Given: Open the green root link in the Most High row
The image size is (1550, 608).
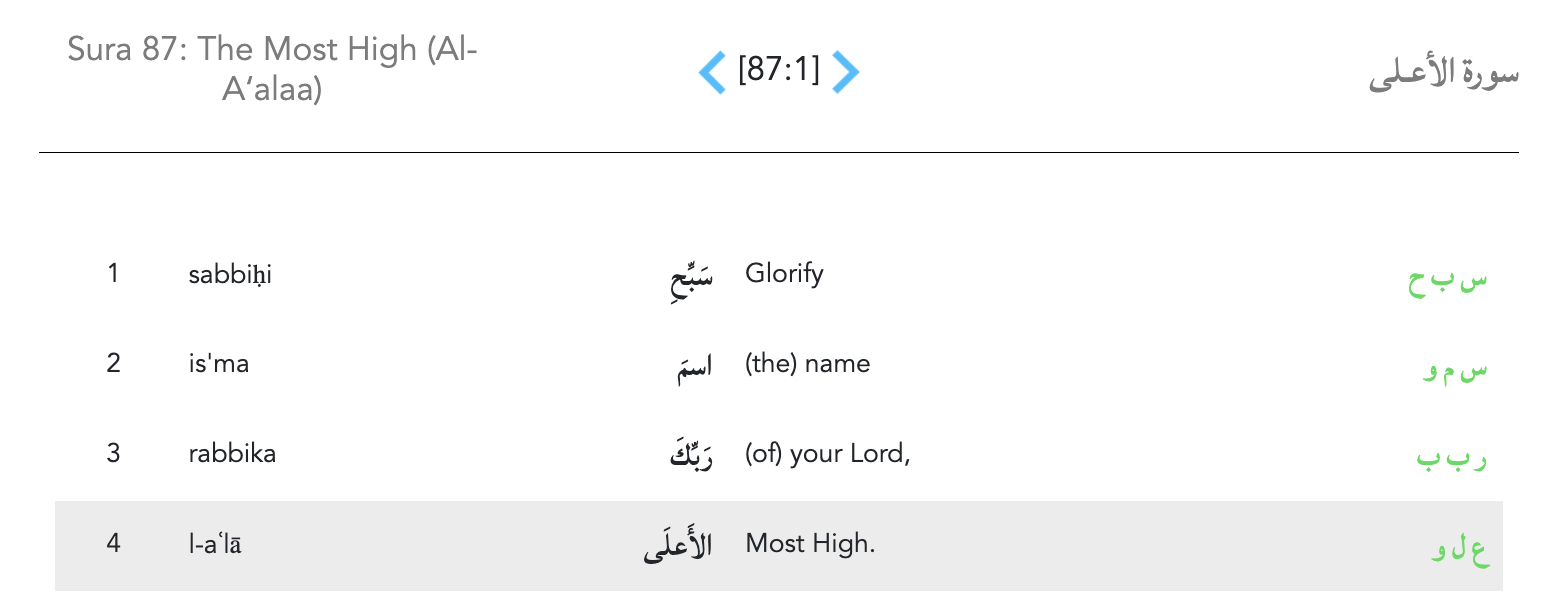Looking at the screenshot, I should tap(1460, 551).
